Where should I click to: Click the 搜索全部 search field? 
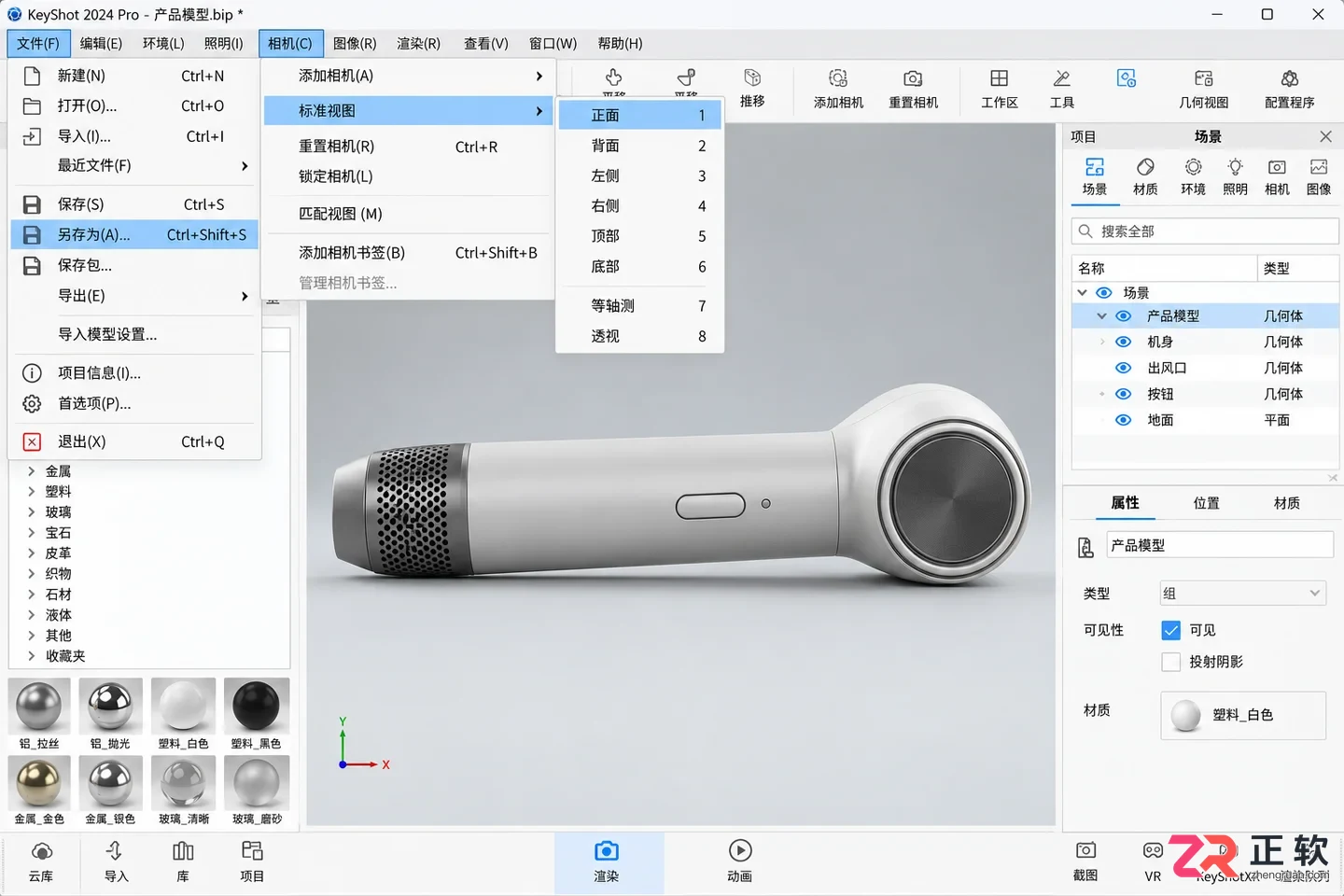[x=1205, y=231]
